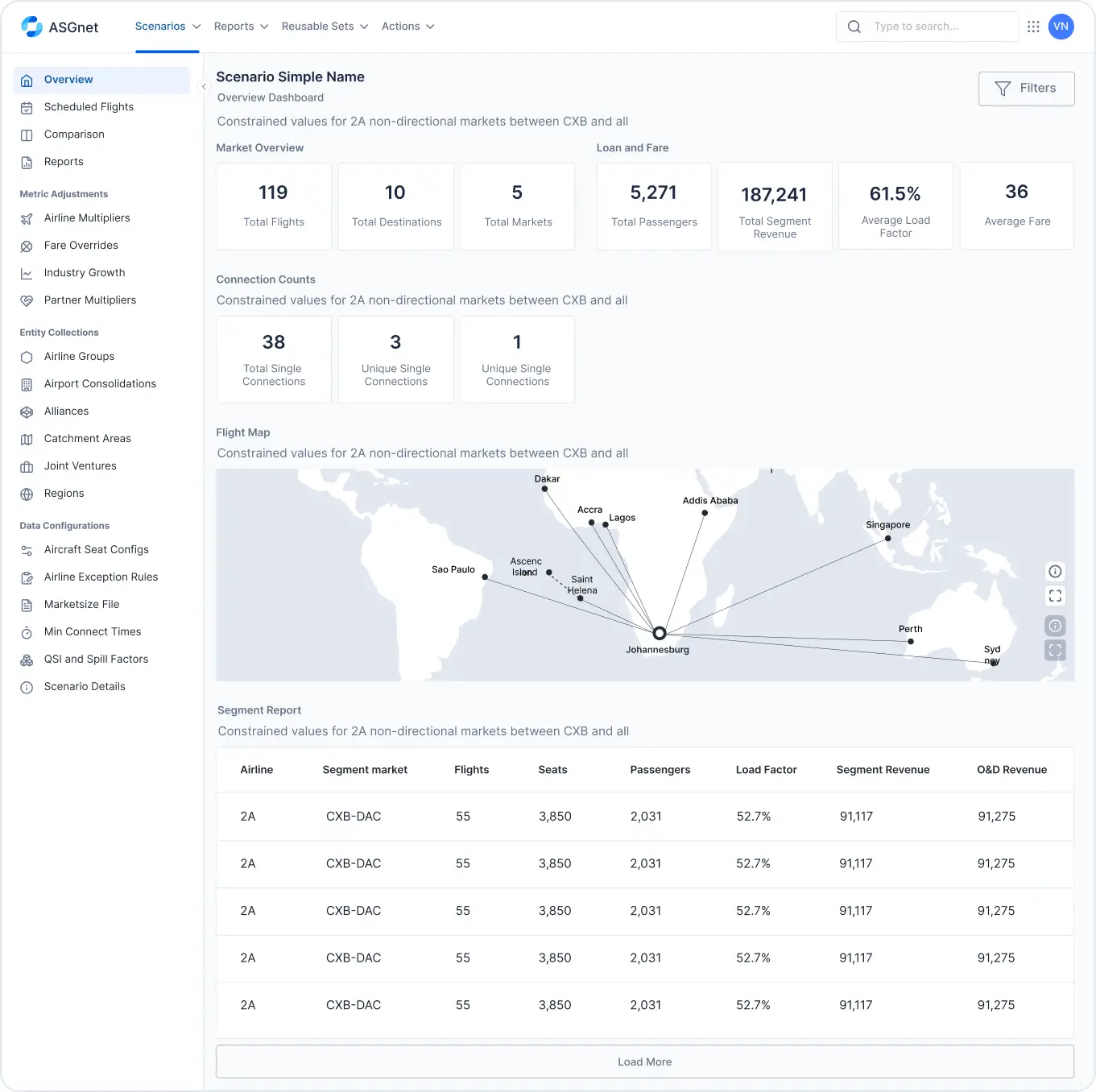Open the VN user avatar

point(1061,27)
